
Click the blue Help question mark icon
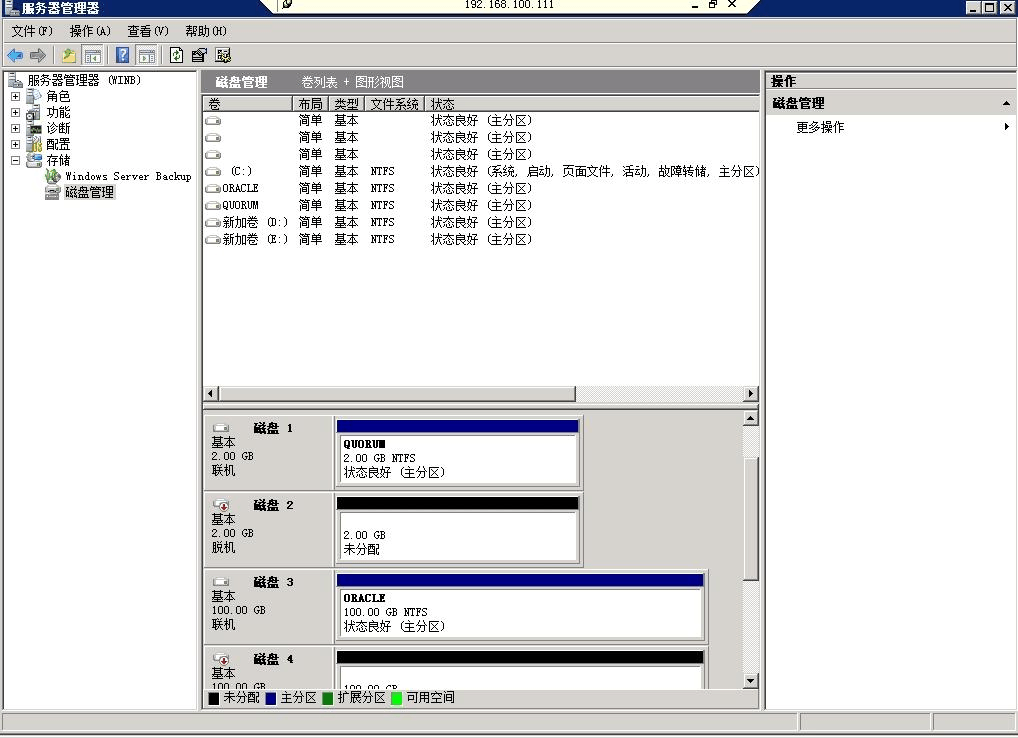click(122, 56)
